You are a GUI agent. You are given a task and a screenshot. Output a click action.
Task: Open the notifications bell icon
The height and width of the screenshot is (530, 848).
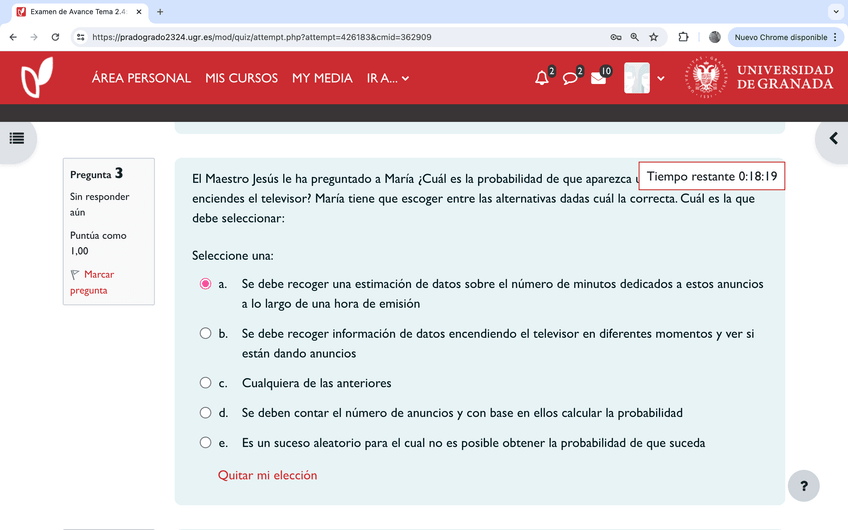pos(542,78)
